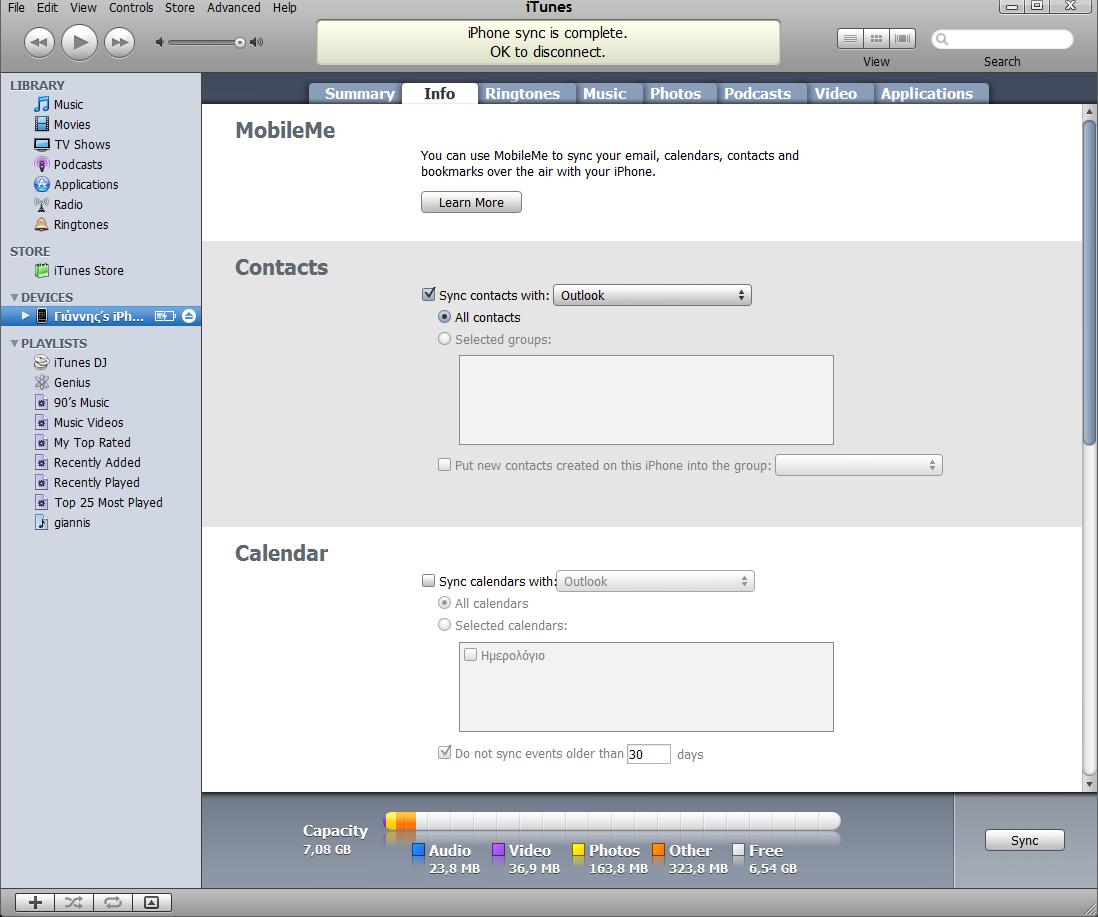Toggle Repeat button
Image resolution: width=1098 pixels, height=917 pixels.
pyautogui.click(x=113, y=902)
